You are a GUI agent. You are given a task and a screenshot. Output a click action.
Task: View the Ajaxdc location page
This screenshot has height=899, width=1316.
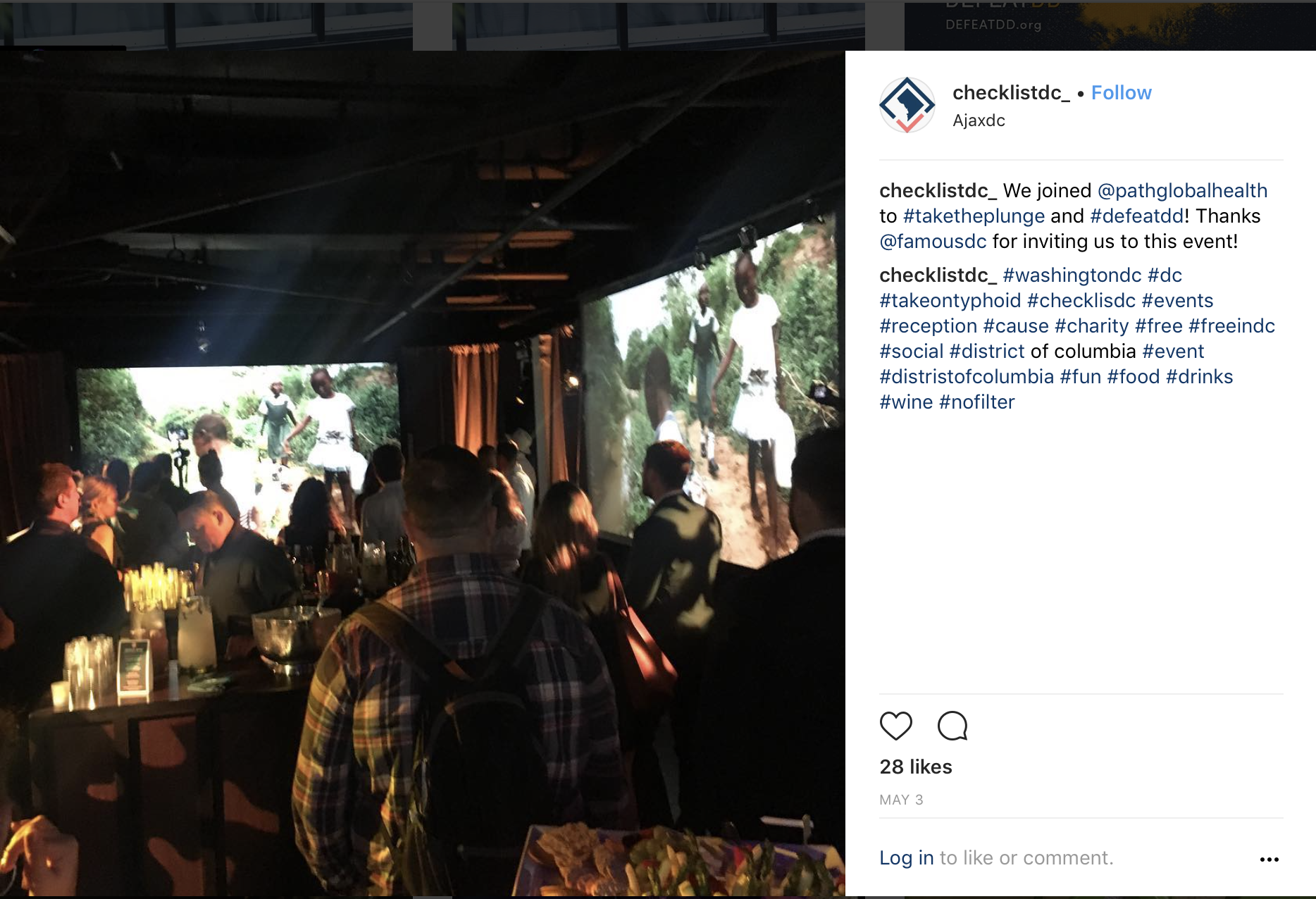pyautogui.click(x=979, y=120)
